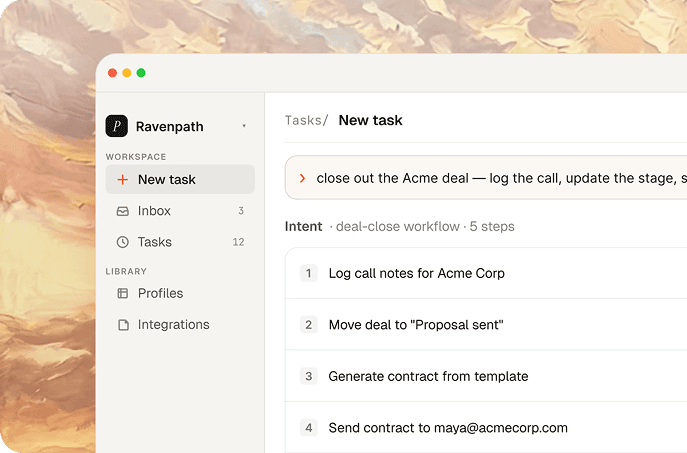The height and width of the screenshot is (453, 687).
Task: Close the window with red button
Action: pos(113,73)
